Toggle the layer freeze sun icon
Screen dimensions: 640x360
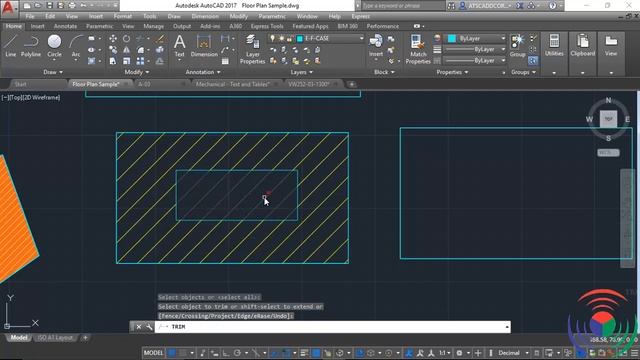pyautogui.click(x=281, y=38)
